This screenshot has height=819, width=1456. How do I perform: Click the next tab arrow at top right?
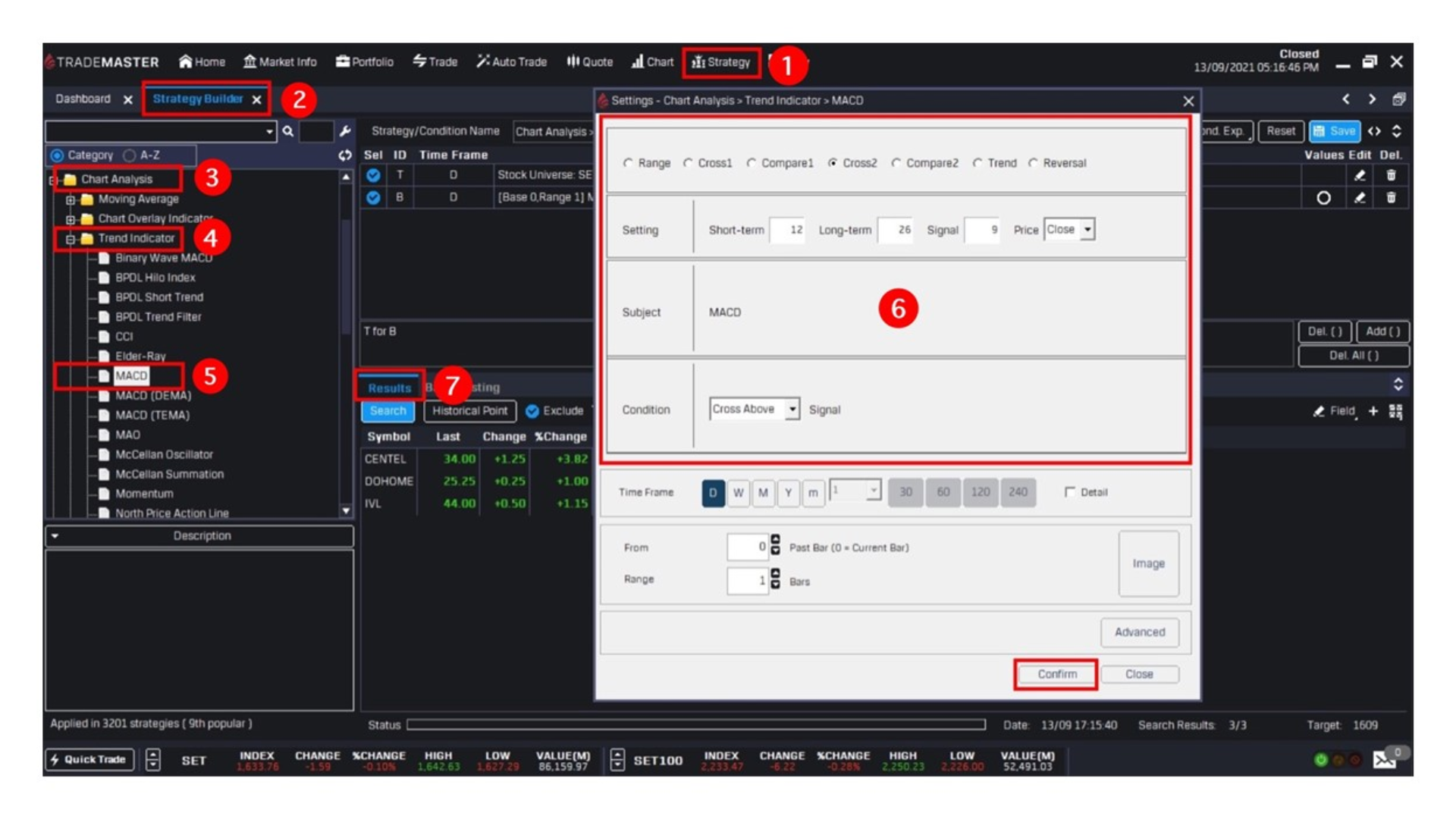tap(1372, 99)
